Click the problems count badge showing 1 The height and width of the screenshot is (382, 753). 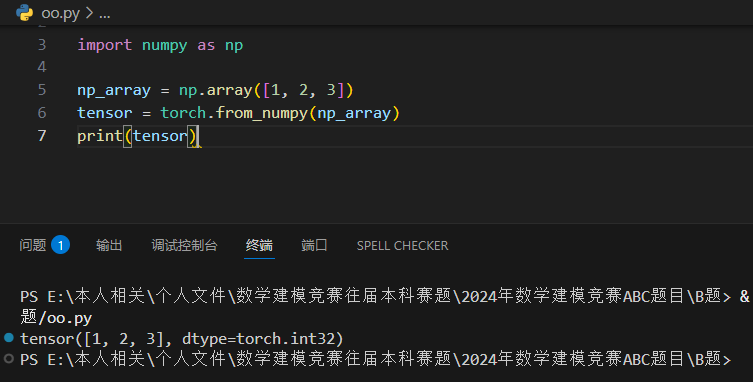click(61, 245)
